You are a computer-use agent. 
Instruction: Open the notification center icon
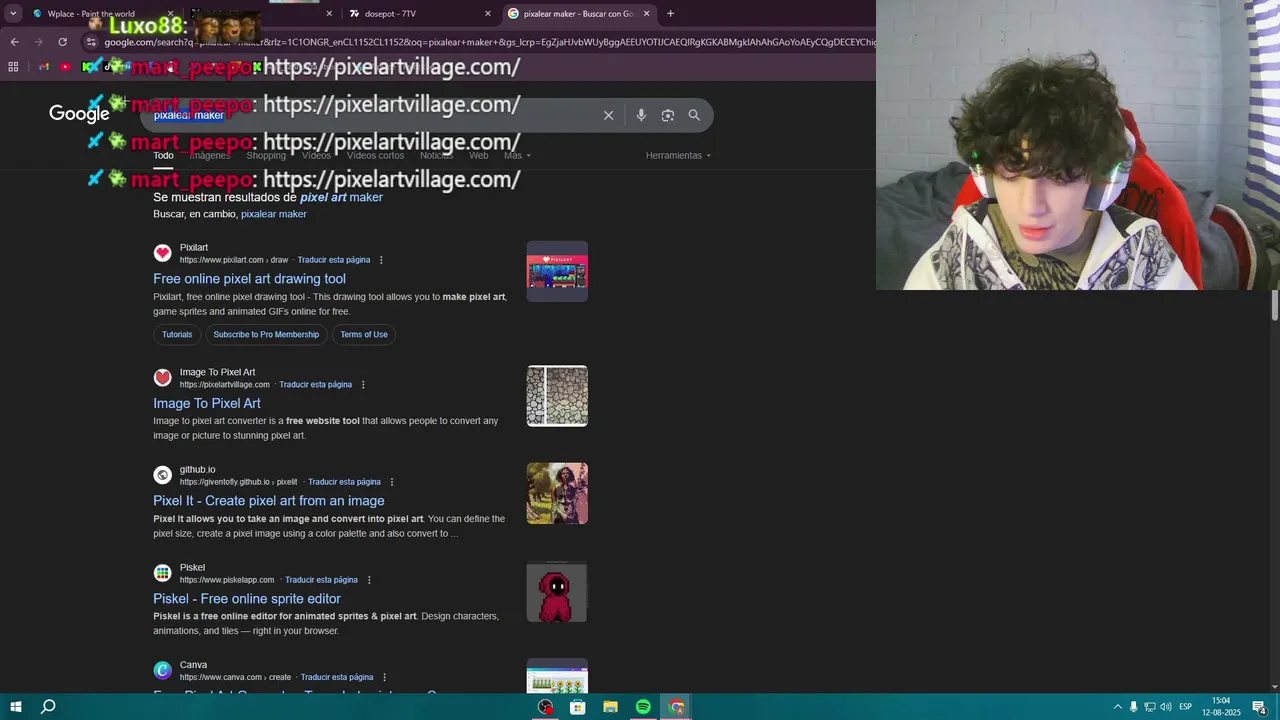[x=1259, y=707]
